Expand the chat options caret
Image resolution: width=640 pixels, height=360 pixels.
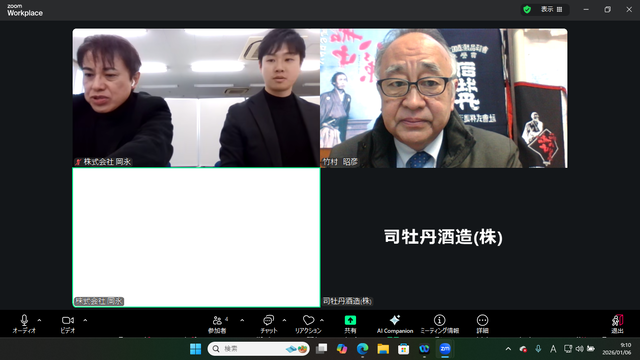[284, 320]
